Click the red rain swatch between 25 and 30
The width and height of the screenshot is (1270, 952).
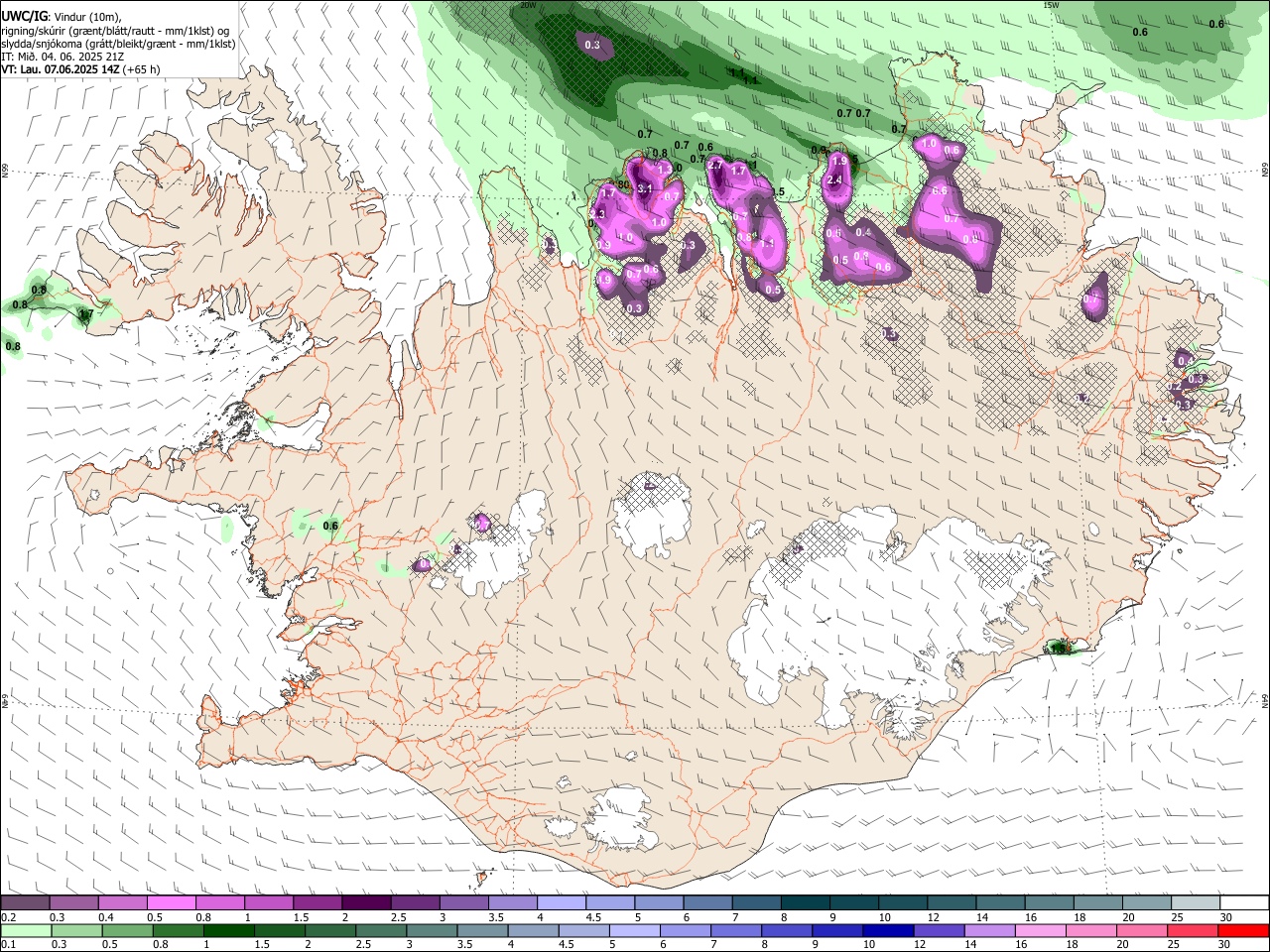click(x=1192, y=930)
